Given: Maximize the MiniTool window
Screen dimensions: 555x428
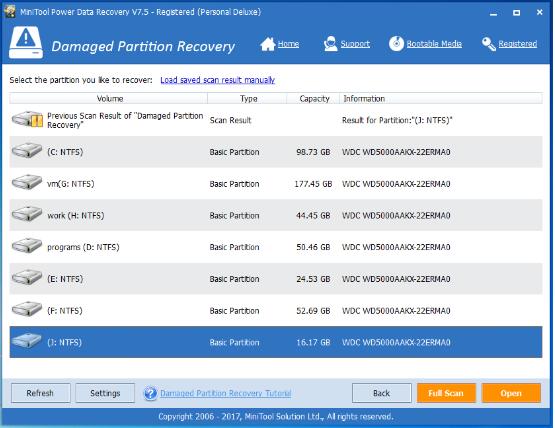Looking at the screenshot, I should tap(517, 13).
